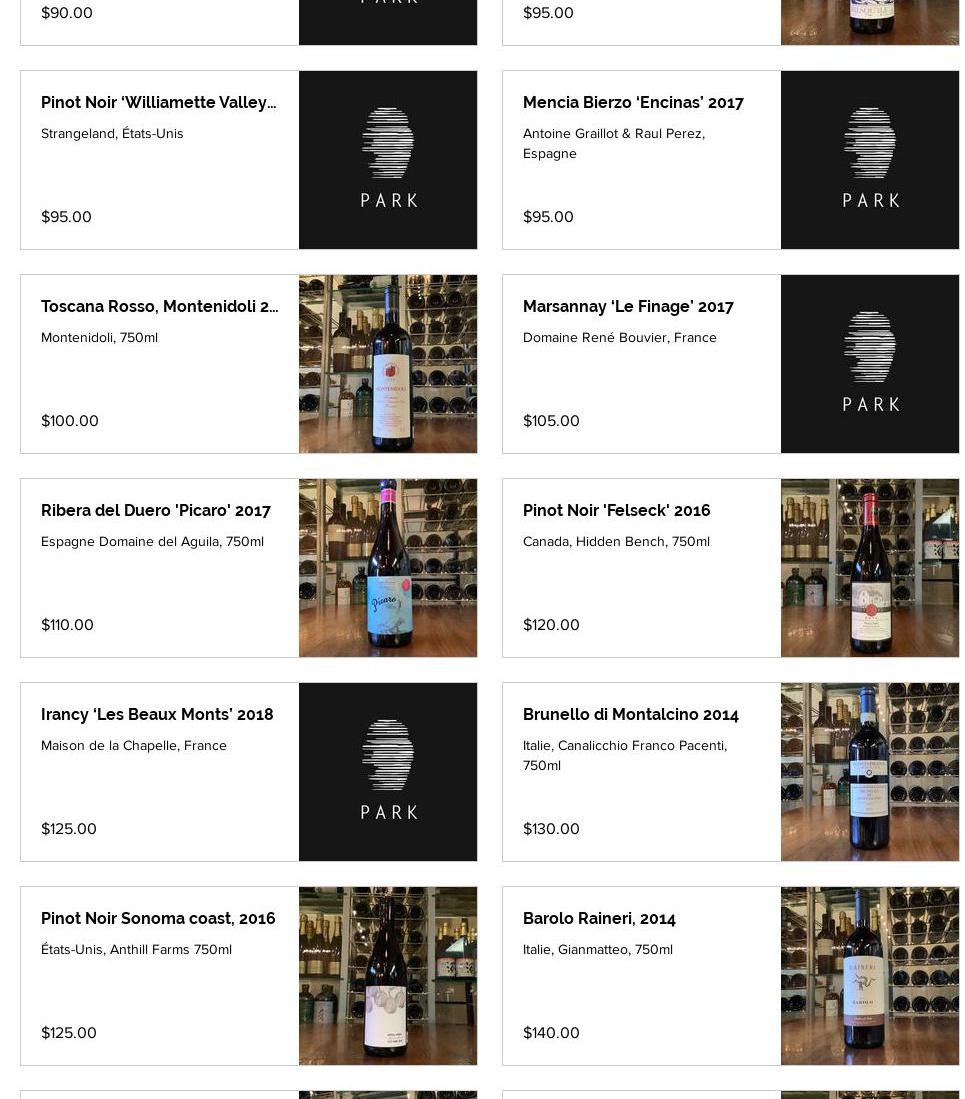965x1099 pixels.
Task: Open the Barolo Raineri bottle photo
Action: pos(870,976)
